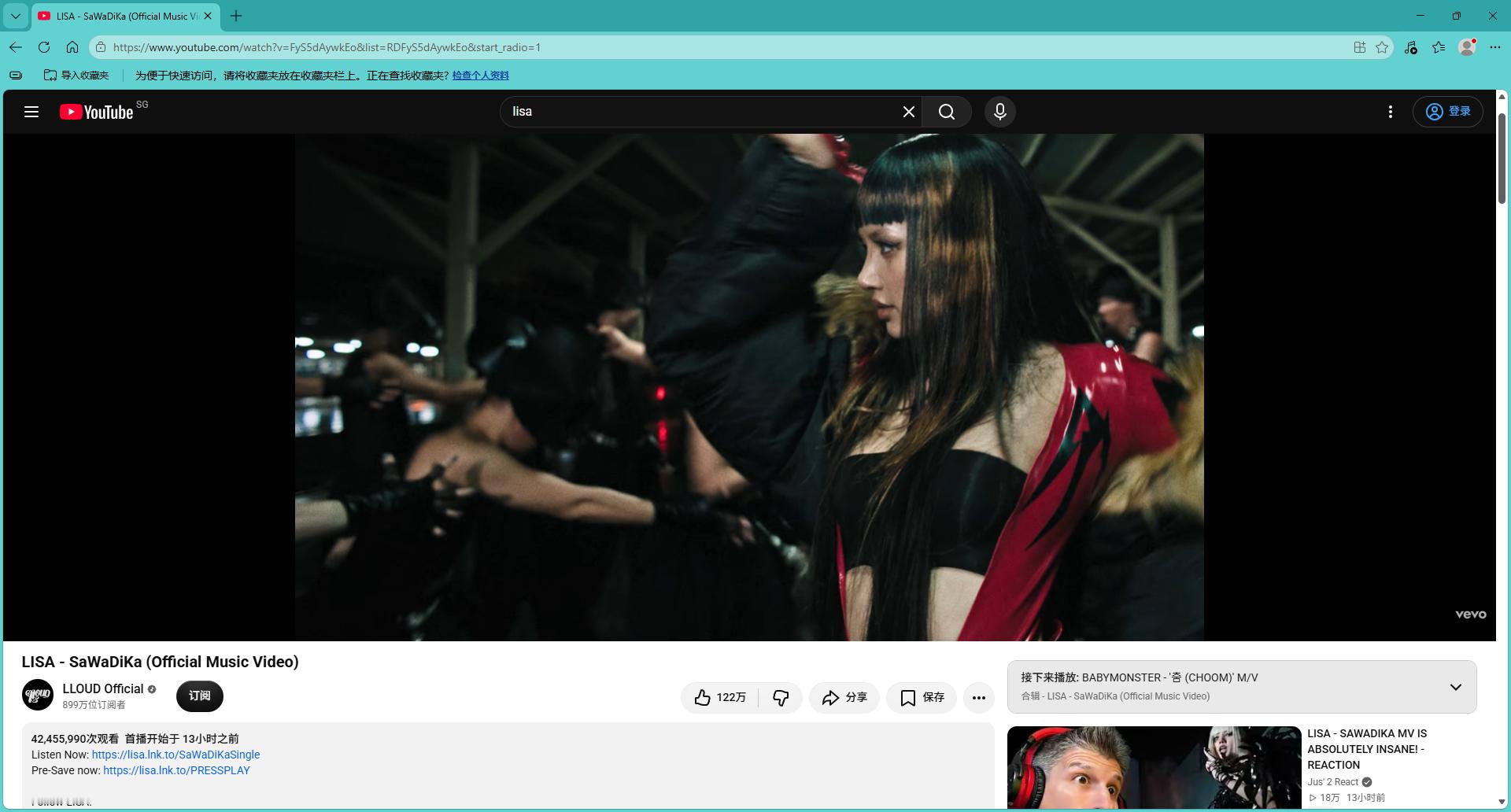Click the favorites bar leftmost icon
This screenshot has width=1511, height=812.
[16, 76]
